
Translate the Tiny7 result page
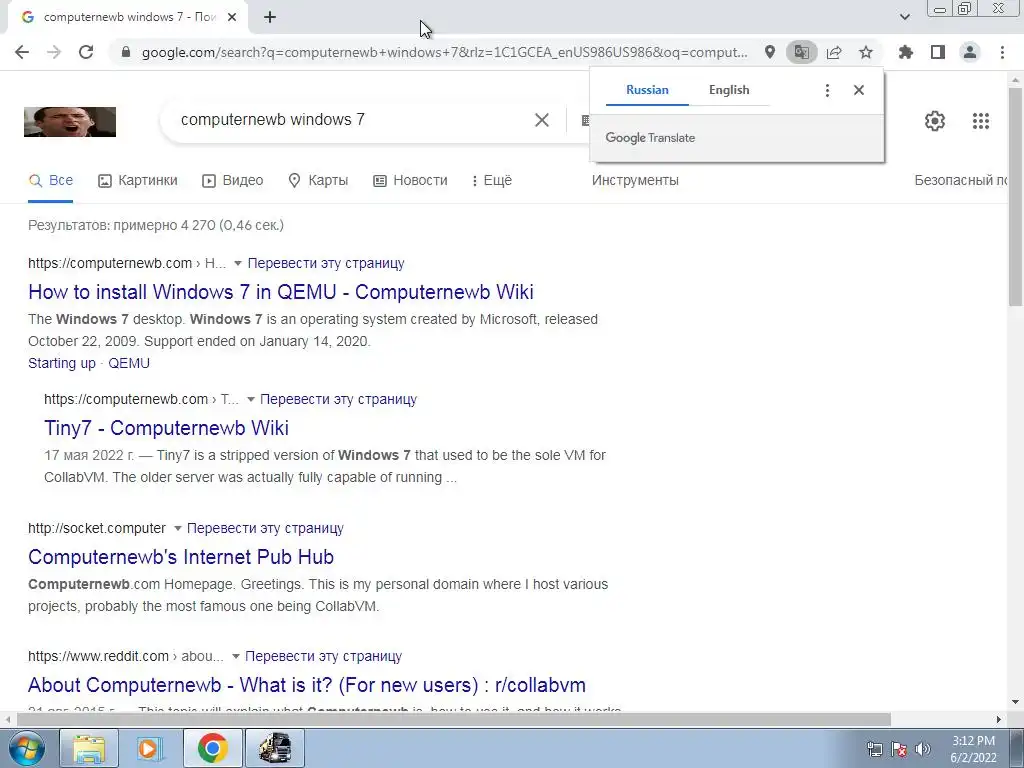[x=338, y=399]
